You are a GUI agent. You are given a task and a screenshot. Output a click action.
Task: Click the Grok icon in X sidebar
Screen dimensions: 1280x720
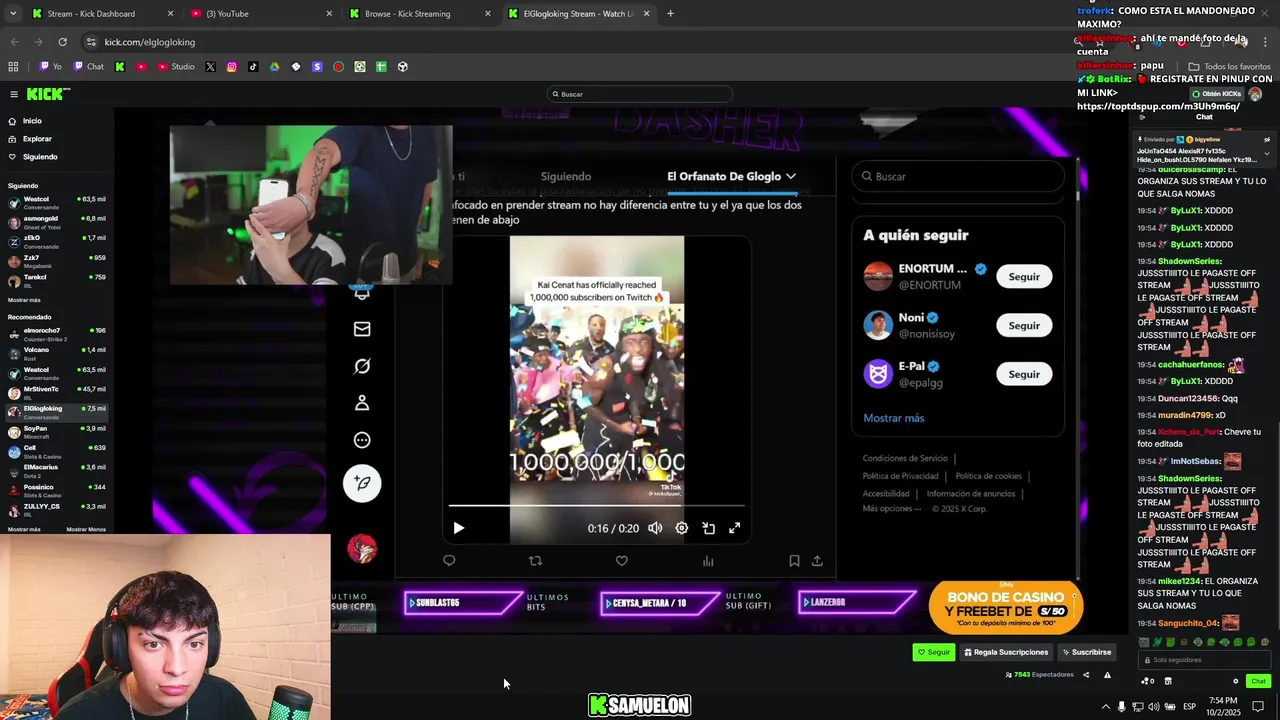point(362,366)
